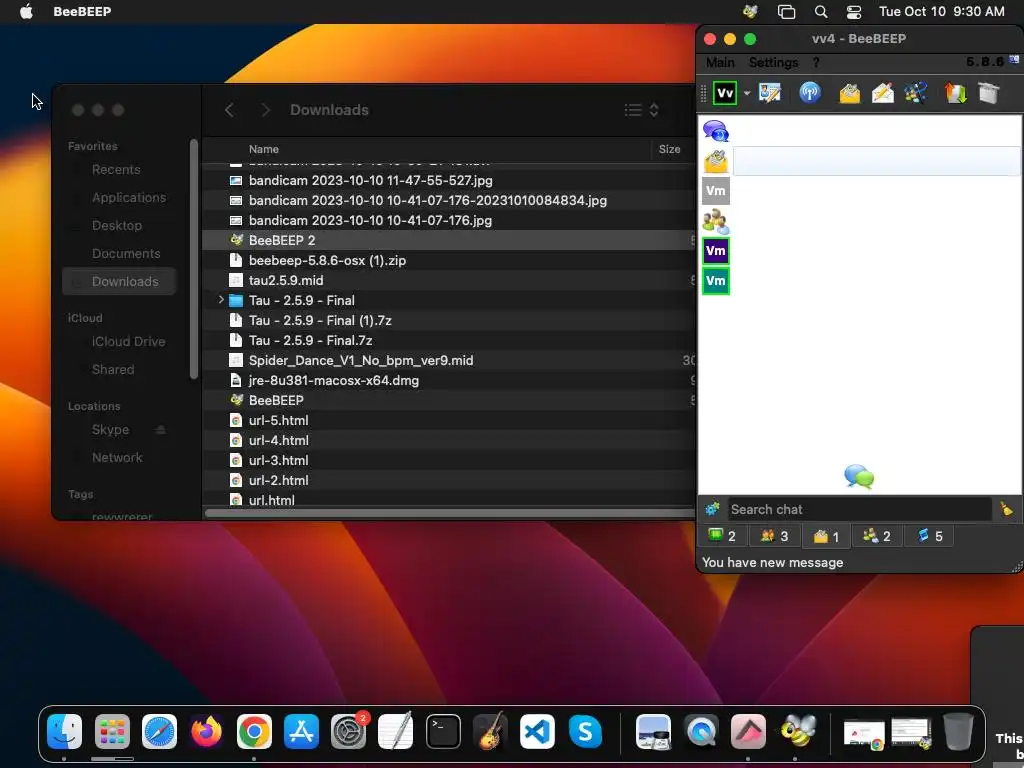The height and width of the screenshot is (768, 1024).
Task: Select Desktop in Finder sidebar
Action: click(x=116, y=225)
